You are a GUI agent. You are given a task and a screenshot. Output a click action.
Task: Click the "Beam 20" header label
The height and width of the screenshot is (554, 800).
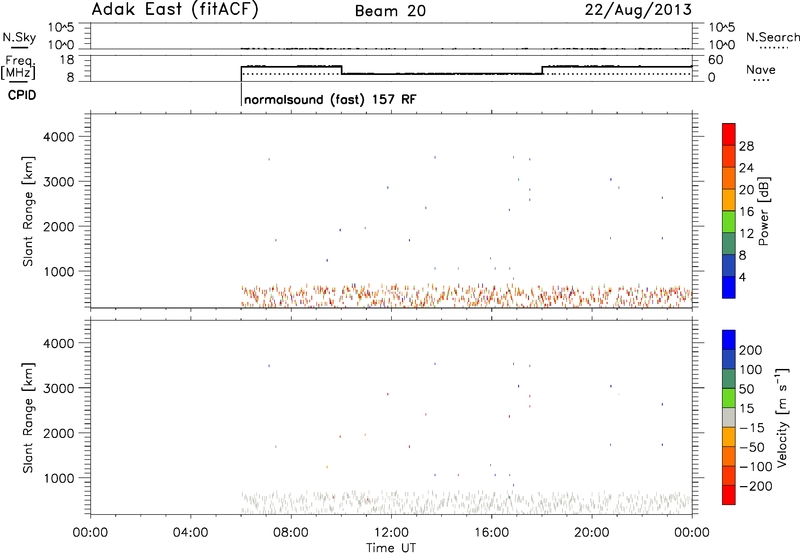click(x=390, y=11)
